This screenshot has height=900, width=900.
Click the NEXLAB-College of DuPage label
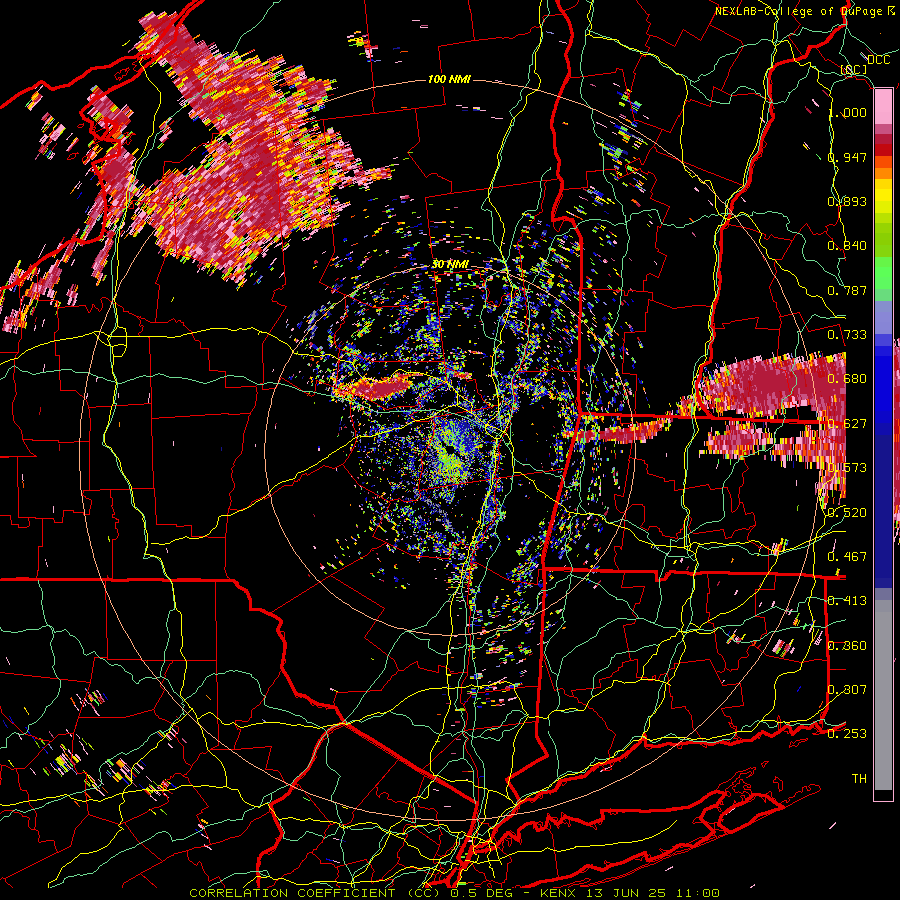click(801, 11)
